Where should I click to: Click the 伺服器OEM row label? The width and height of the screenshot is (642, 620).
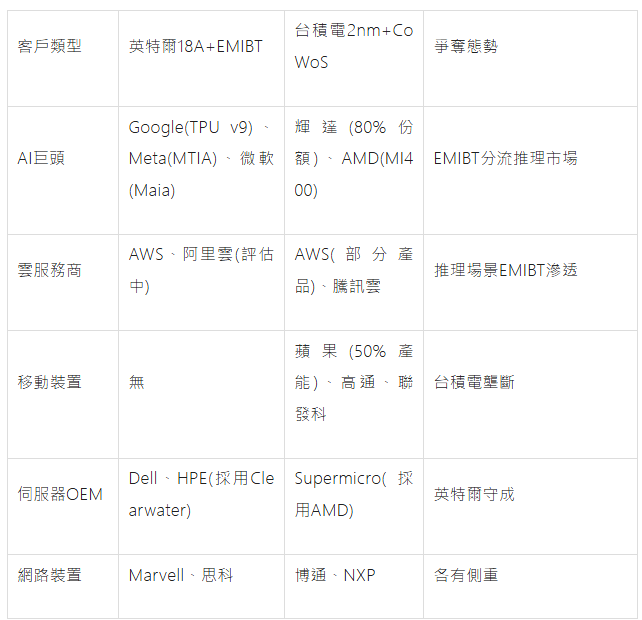pos(60,494)
